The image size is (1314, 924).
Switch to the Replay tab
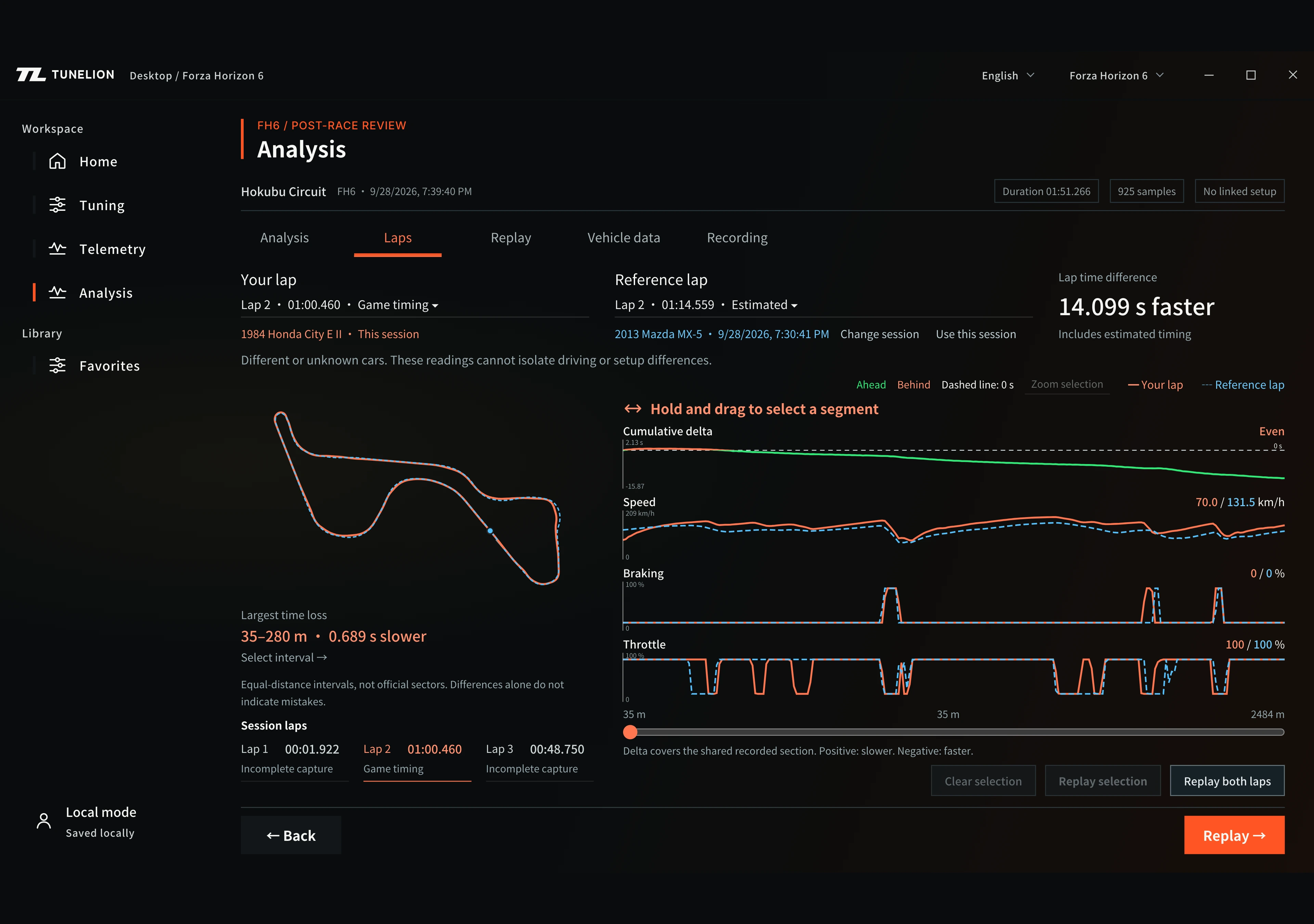tap(511, 238)
